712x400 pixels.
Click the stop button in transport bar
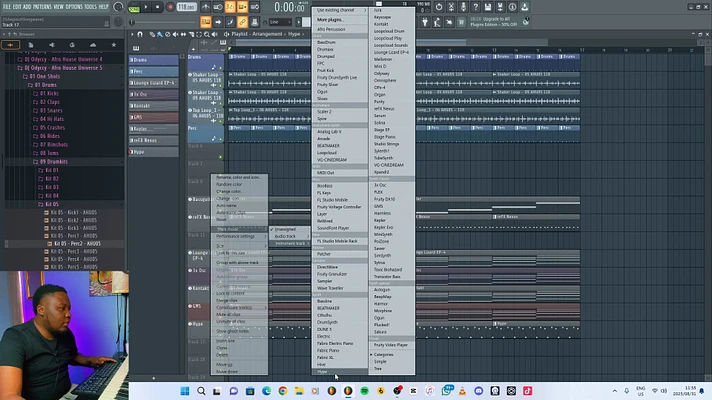(158, 7)
